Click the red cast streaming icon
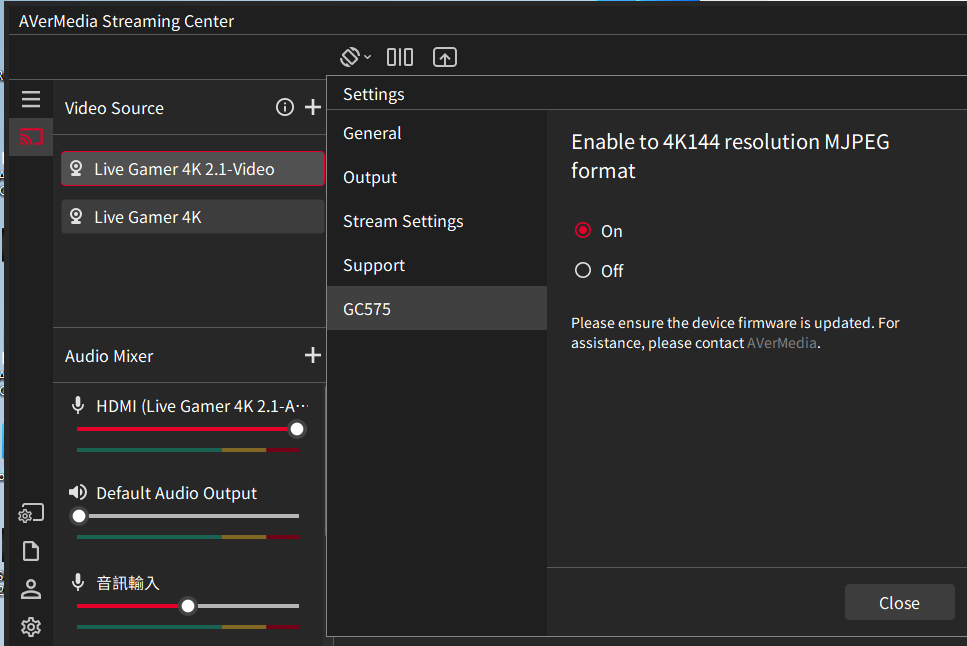Screen dimensions: 967x646 tap(31, 137)
